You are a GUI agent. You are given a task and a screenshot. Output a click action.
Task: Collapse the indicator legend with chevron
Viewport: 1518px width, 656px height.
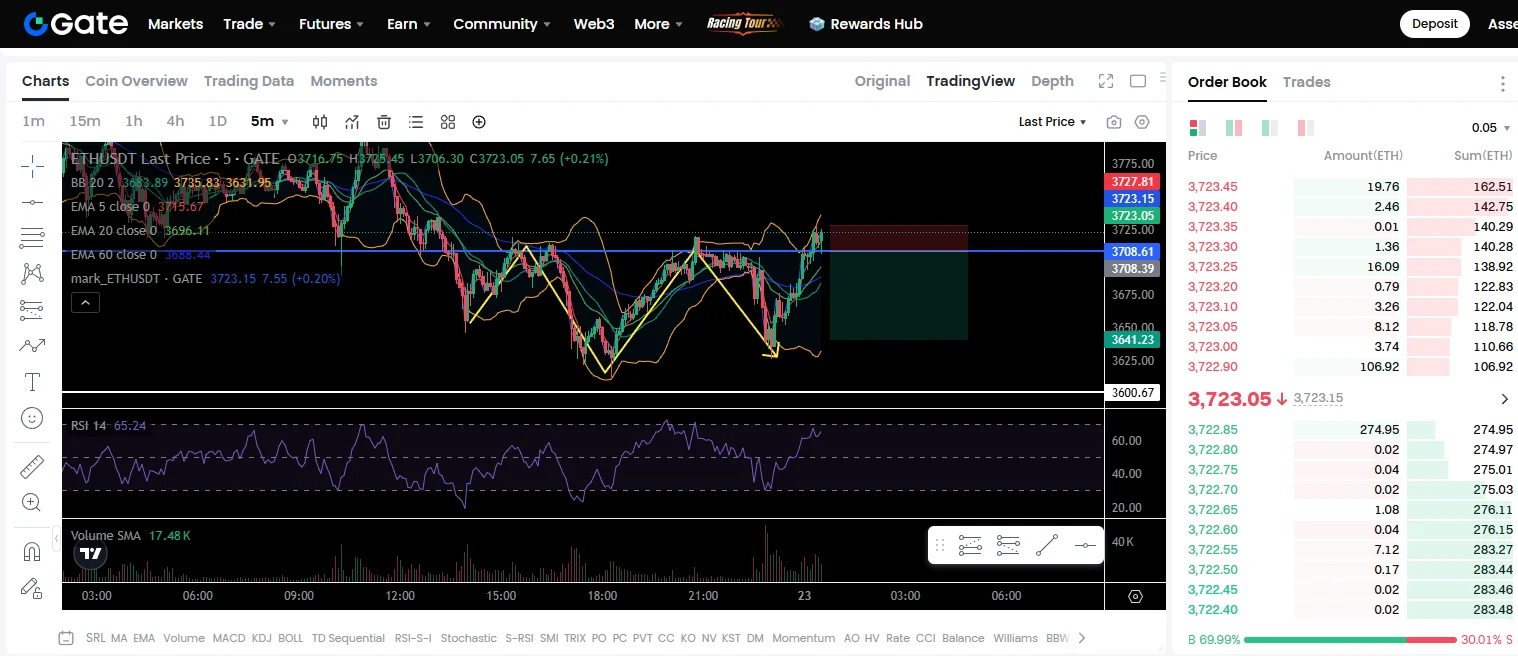coord(85,303)
